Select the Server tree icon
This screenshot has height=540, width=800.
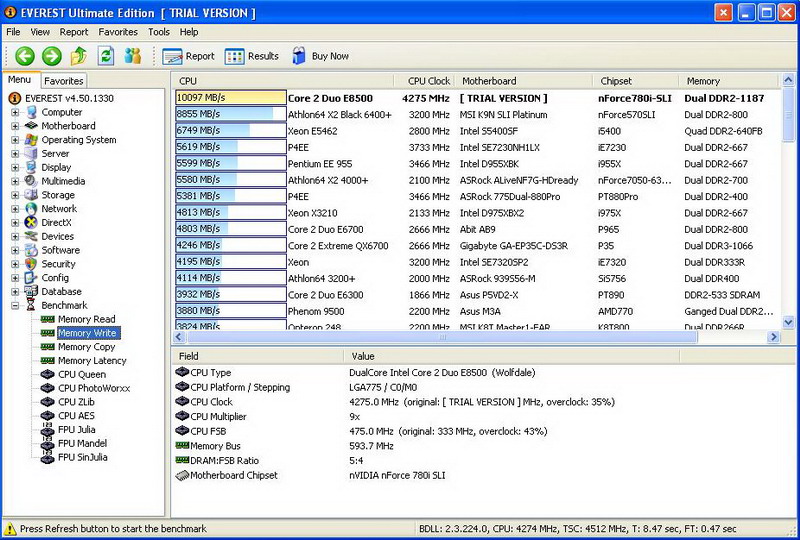pos(32,153)
